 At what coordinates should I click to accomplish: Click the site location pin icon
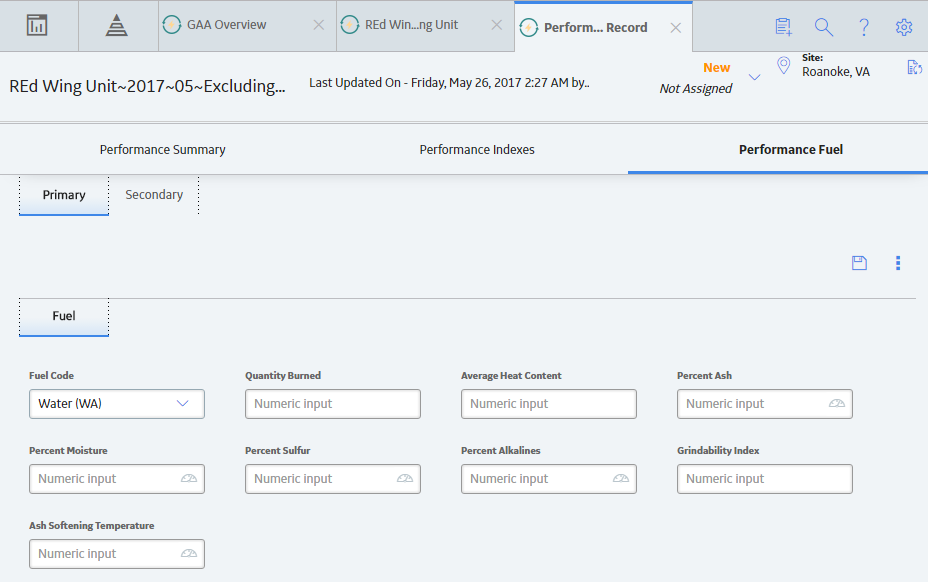tap(784, 66)
